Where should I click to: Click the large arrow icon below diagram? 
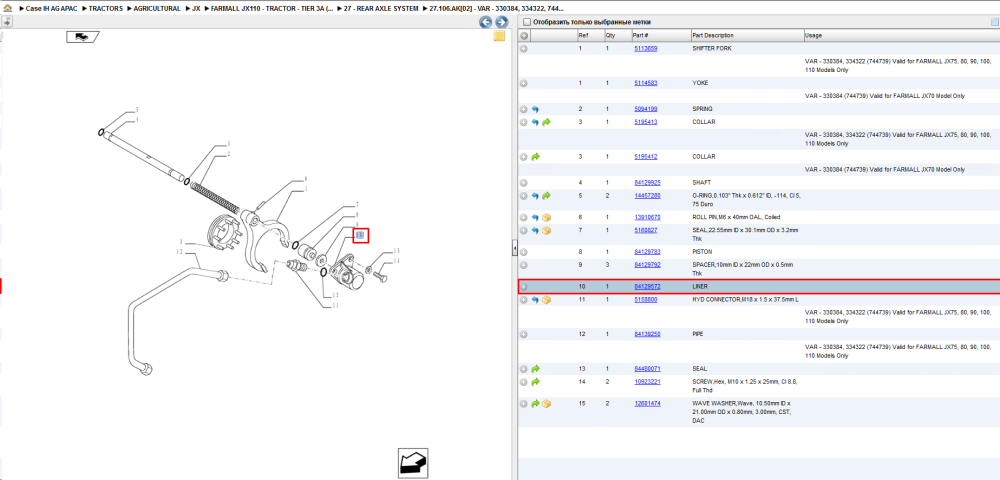pos(413,463)
